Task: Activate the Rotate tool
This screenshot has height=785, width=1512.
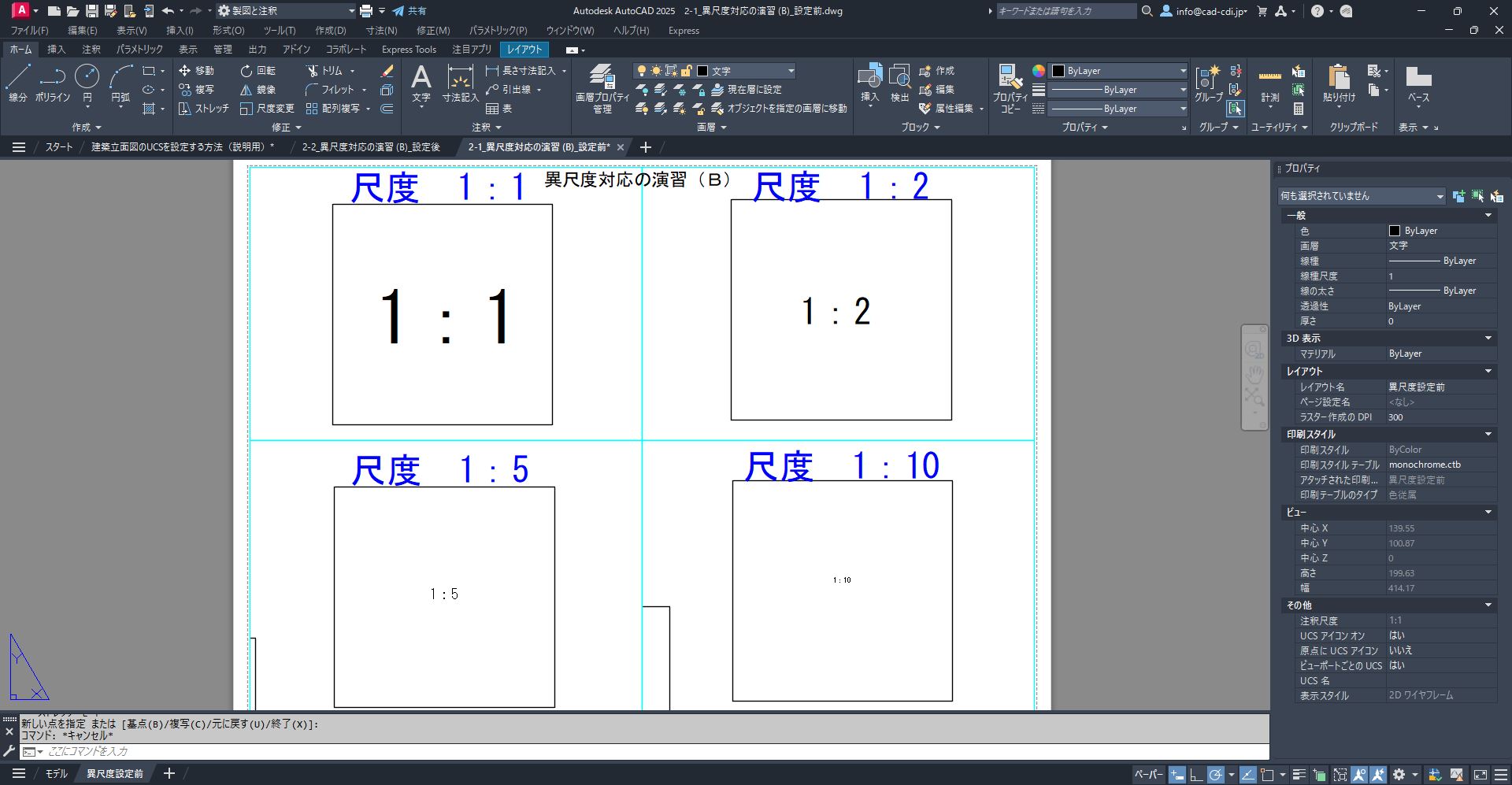Action: pos(258,70)
